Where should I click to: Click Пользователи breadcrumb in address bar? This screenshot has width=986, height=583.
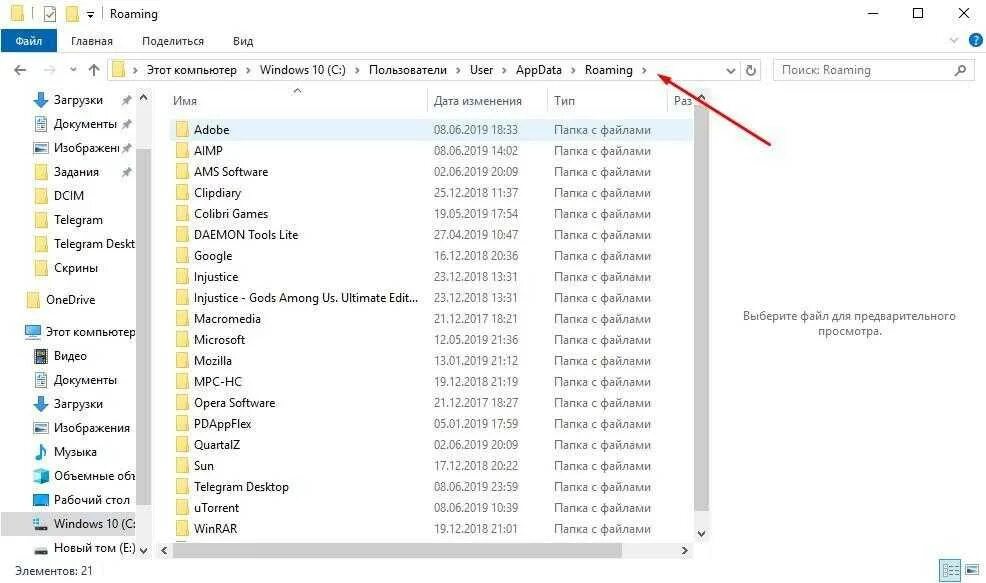pos(407,70)
